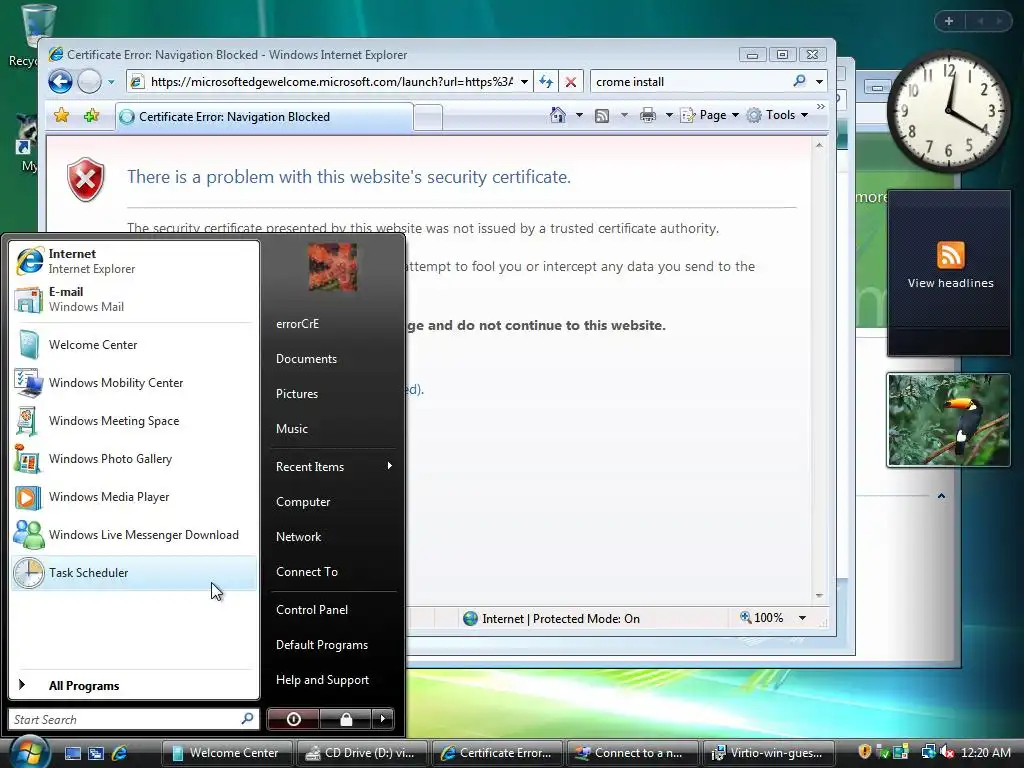The width and height of the screenshot is (1024, 768).
Task: Click into the address bar URL field
Action: click(x=330, y=82)
